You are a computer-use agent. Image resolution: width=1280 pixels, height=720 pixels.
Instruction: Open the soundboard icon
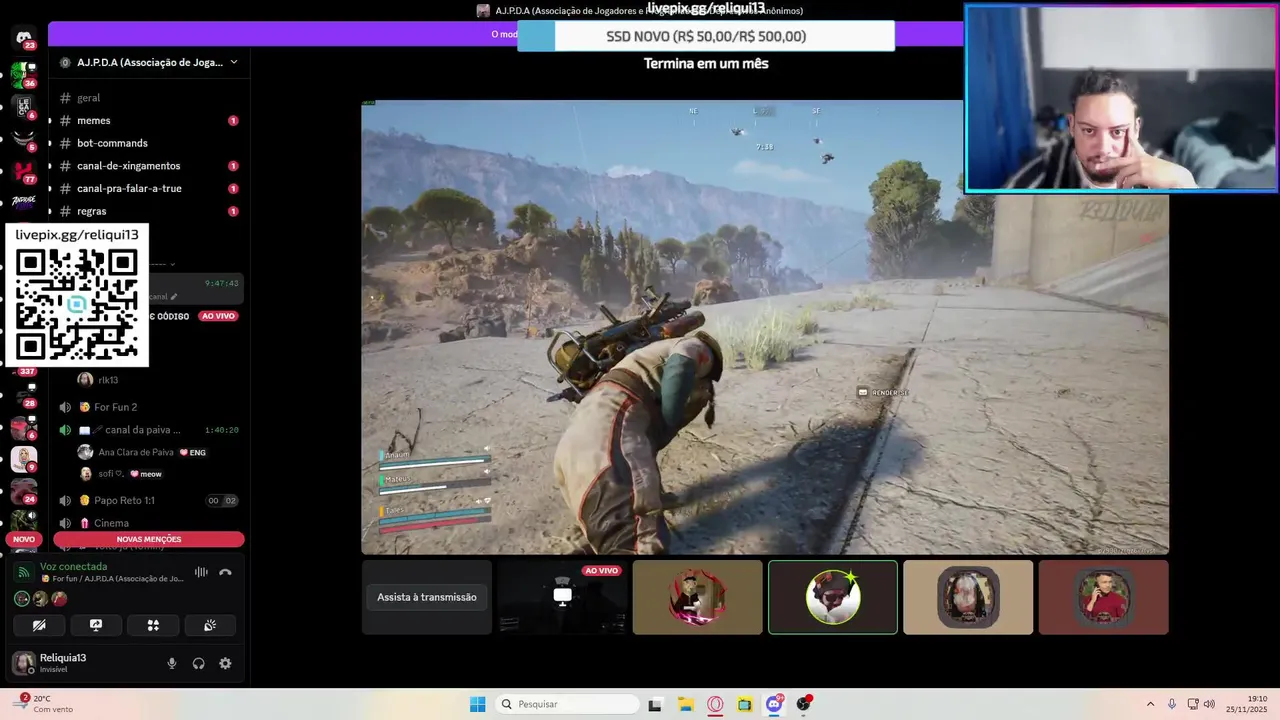(x=210, y=625)
